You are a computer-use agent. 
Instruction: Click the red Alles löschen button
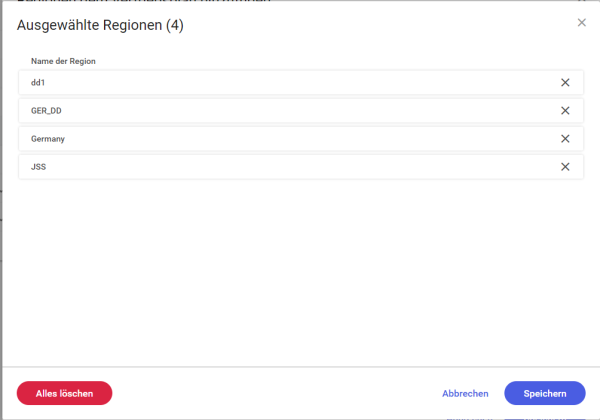coord(64,393)
